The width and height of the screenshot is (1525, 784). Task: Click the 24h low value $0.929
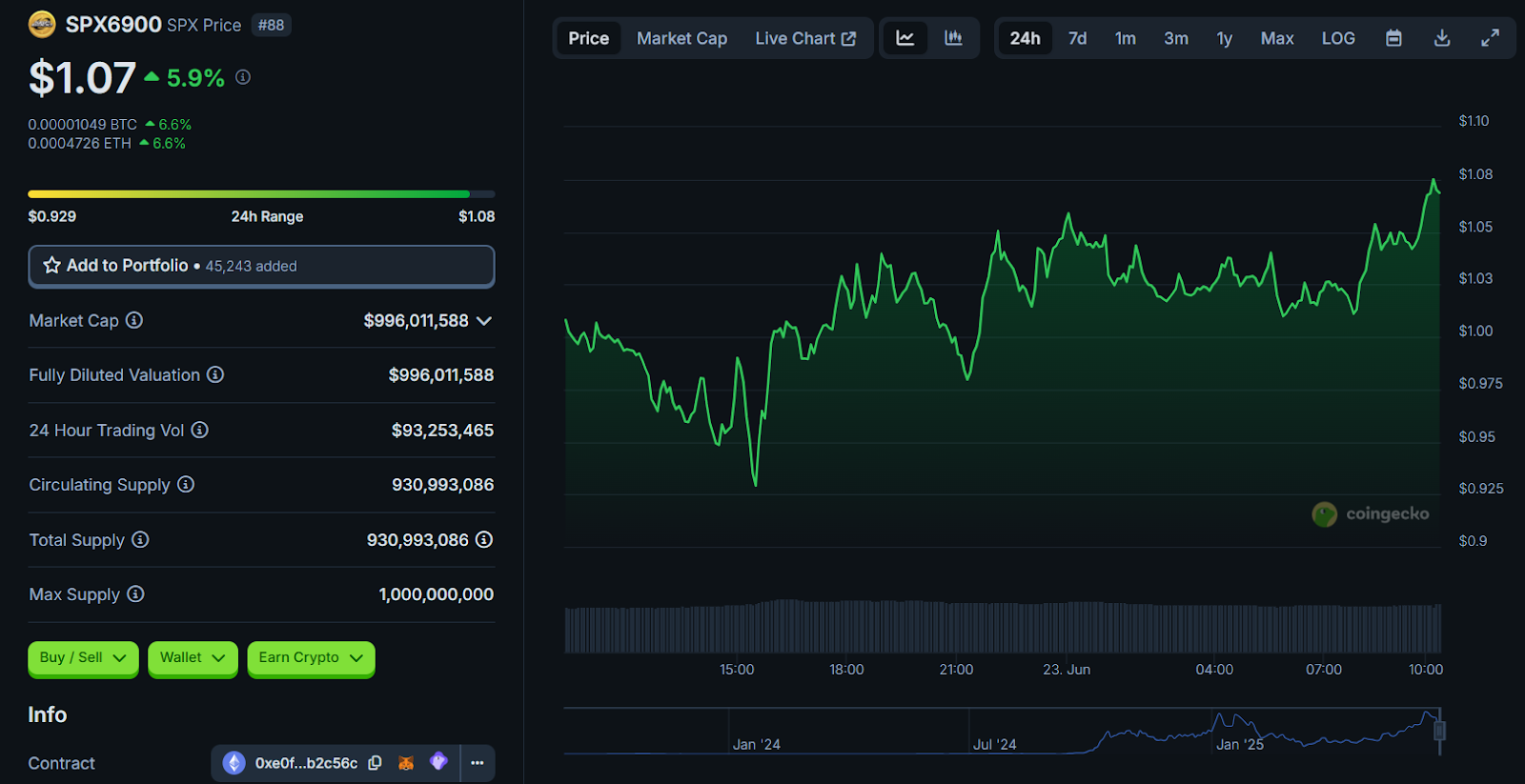click(52, 216)
